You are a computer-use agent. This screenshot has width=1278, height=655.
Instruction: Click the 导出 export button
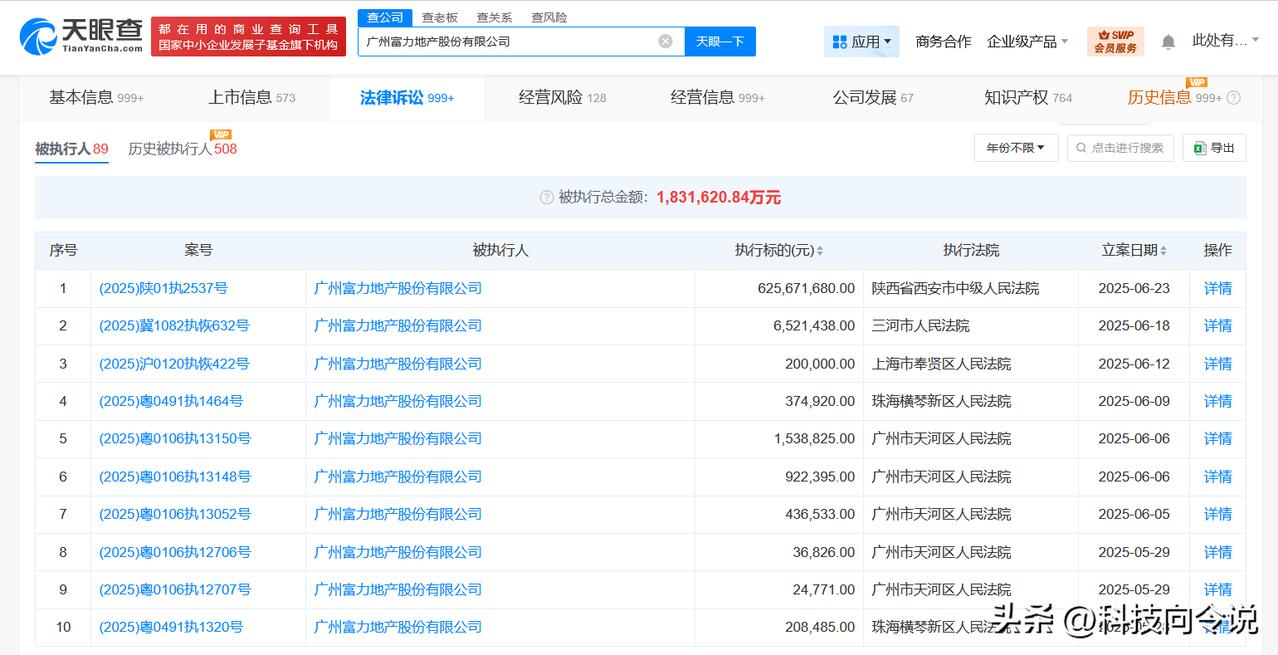click(1215, 148)
